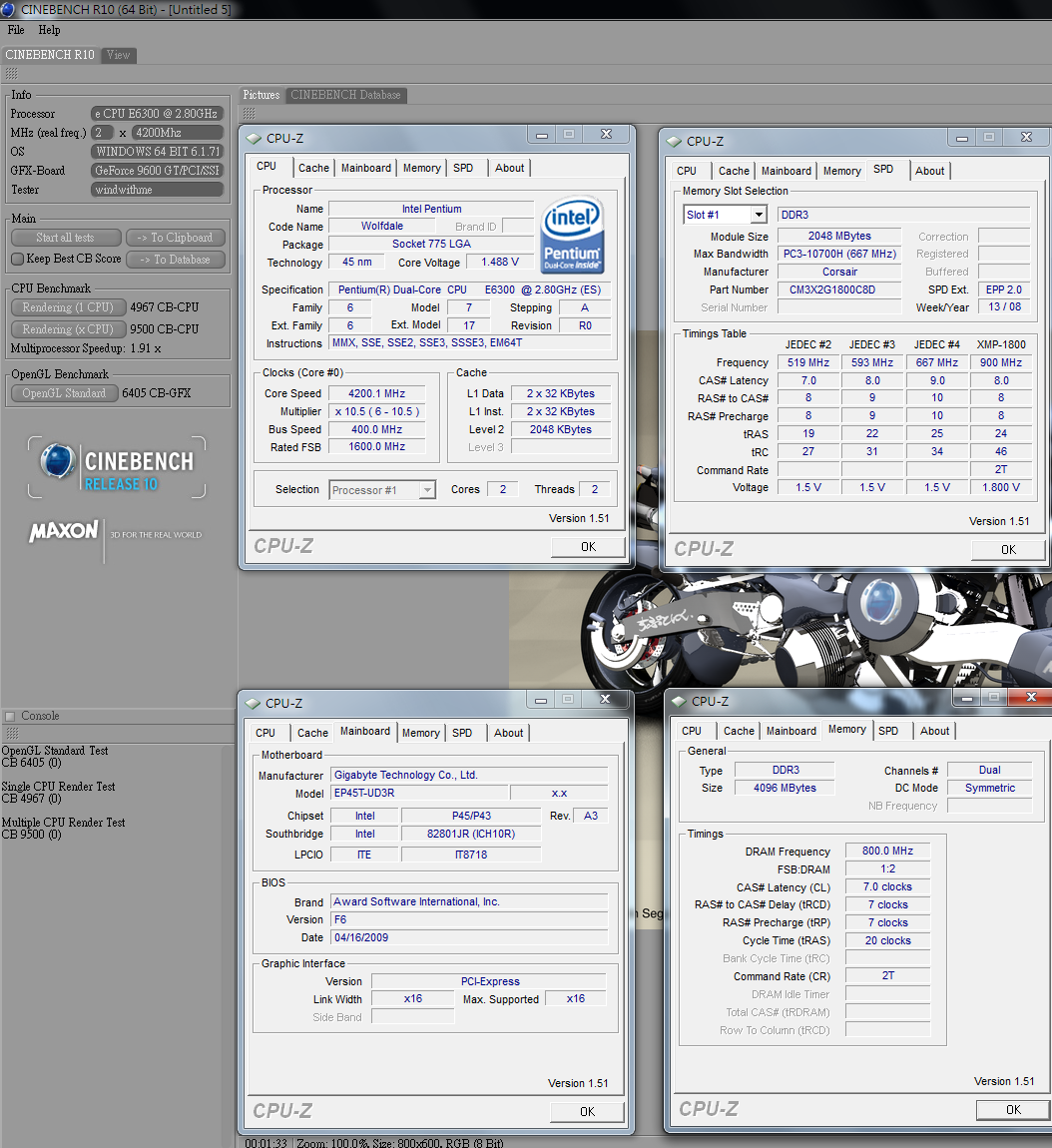Open Cache tab in top-left CPU-Z window
Screen dimensions: 1052x1148
click(x=313, y=168)
